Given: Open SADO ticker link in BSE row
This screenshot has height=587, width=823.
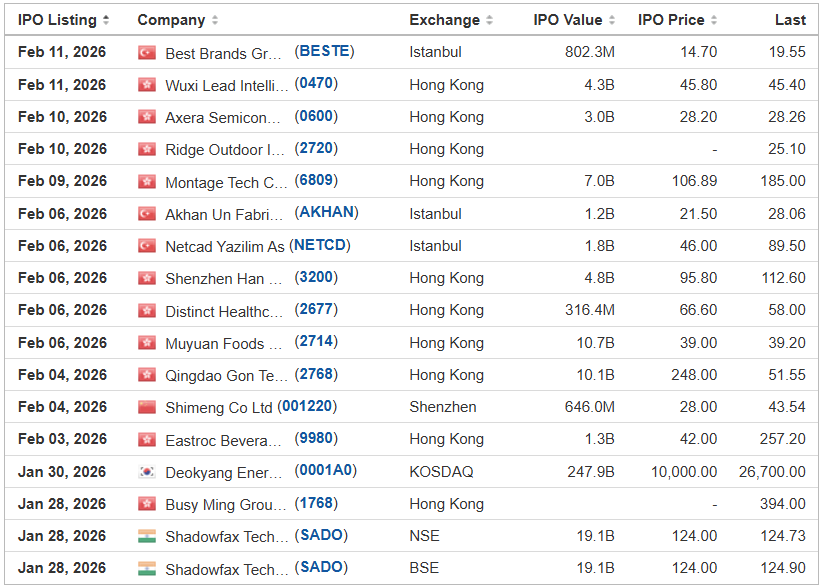Looking at the screenshot, I should point(321,567).
